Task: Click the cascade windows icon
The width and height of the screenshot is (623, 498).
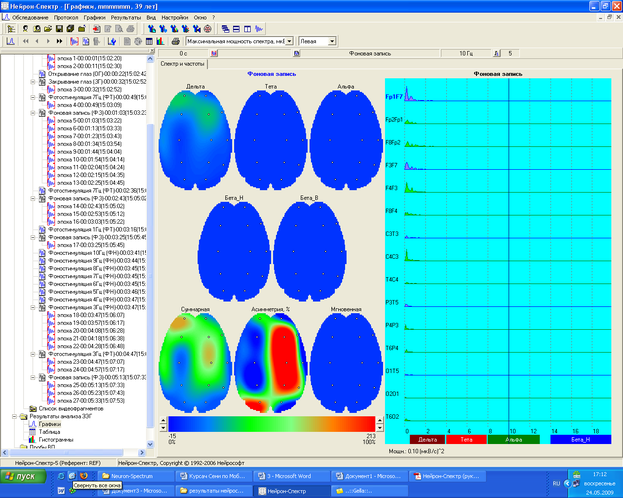Action: tap(225, 29)
